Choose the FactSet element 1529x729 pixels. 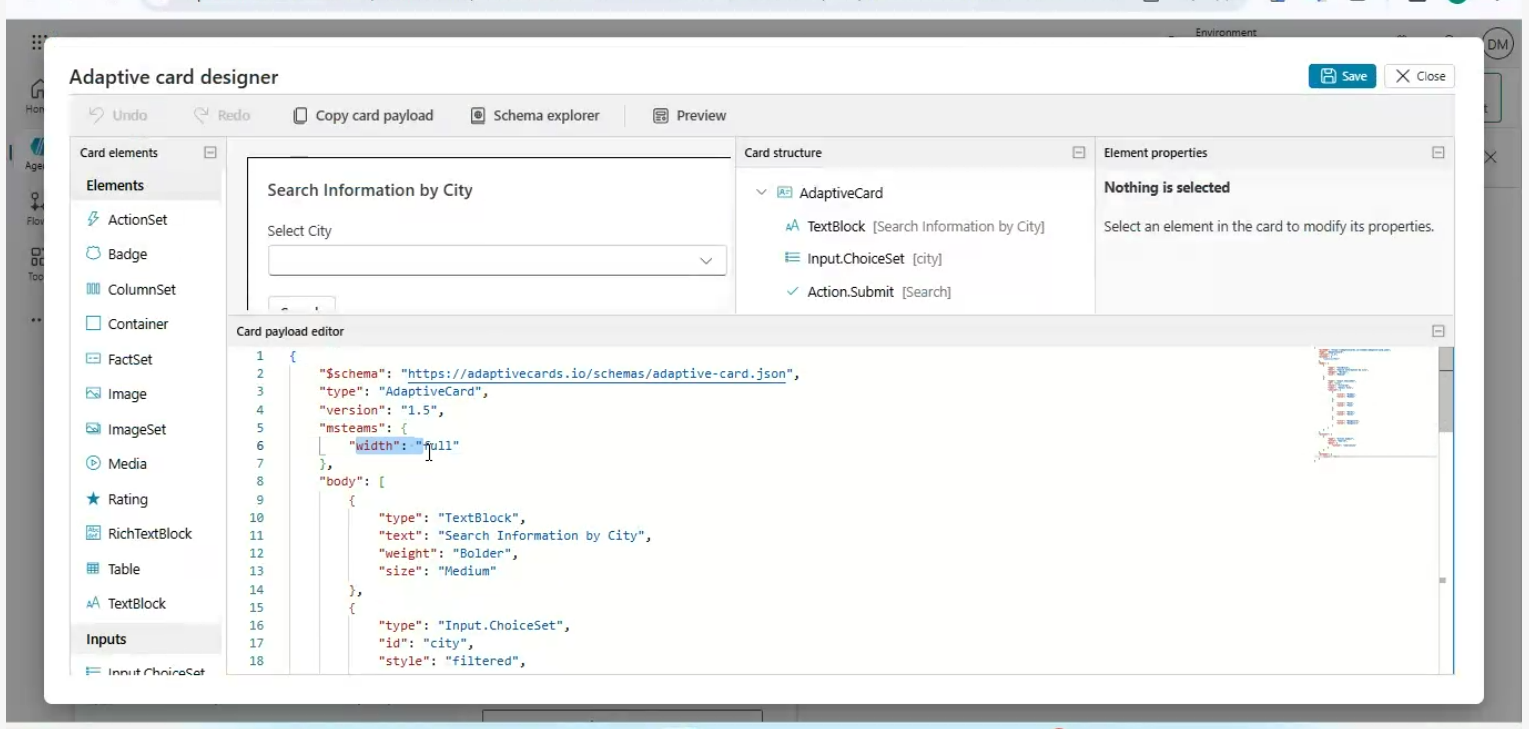(x=130, y=360)
